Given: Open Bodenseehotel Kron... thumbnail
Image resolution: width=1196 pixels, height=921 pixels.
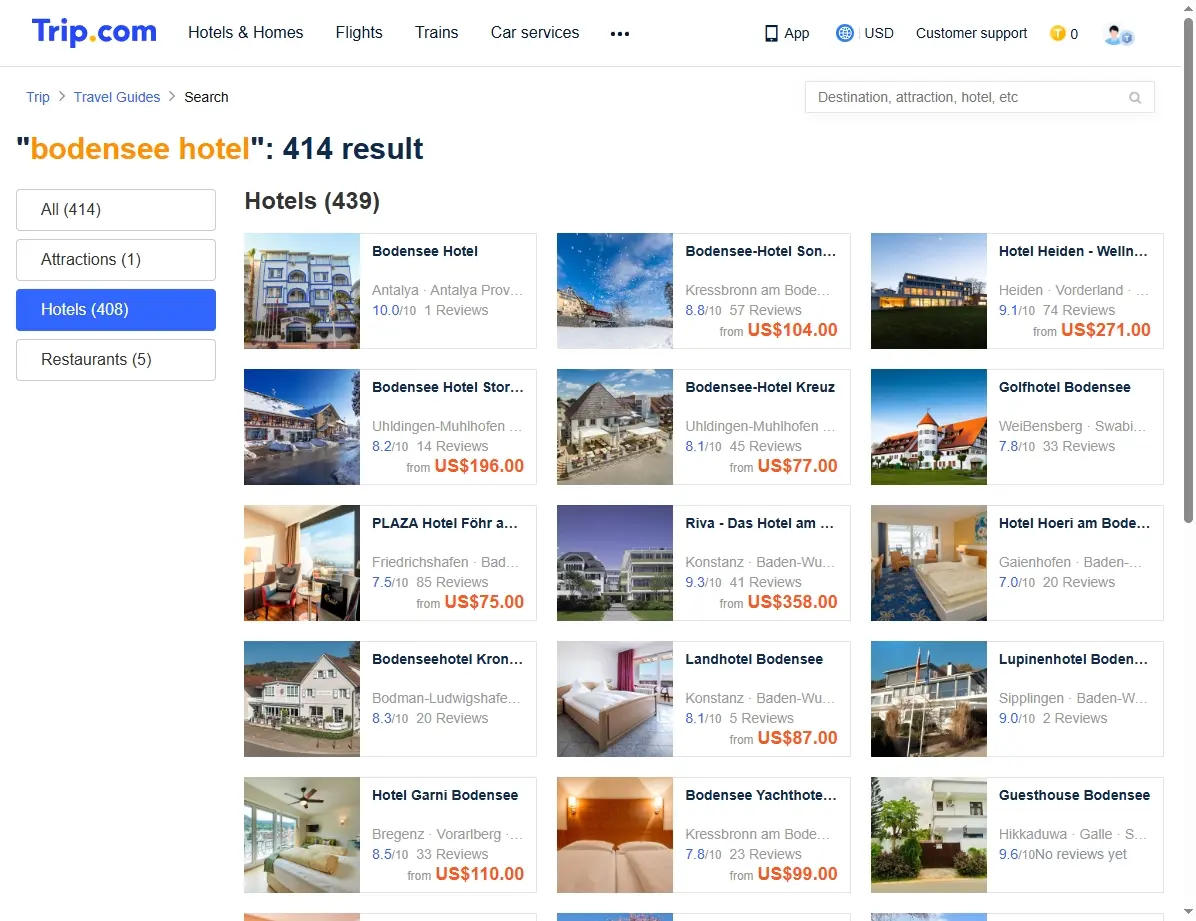Looking at the screenshot, I should point(302,698).
